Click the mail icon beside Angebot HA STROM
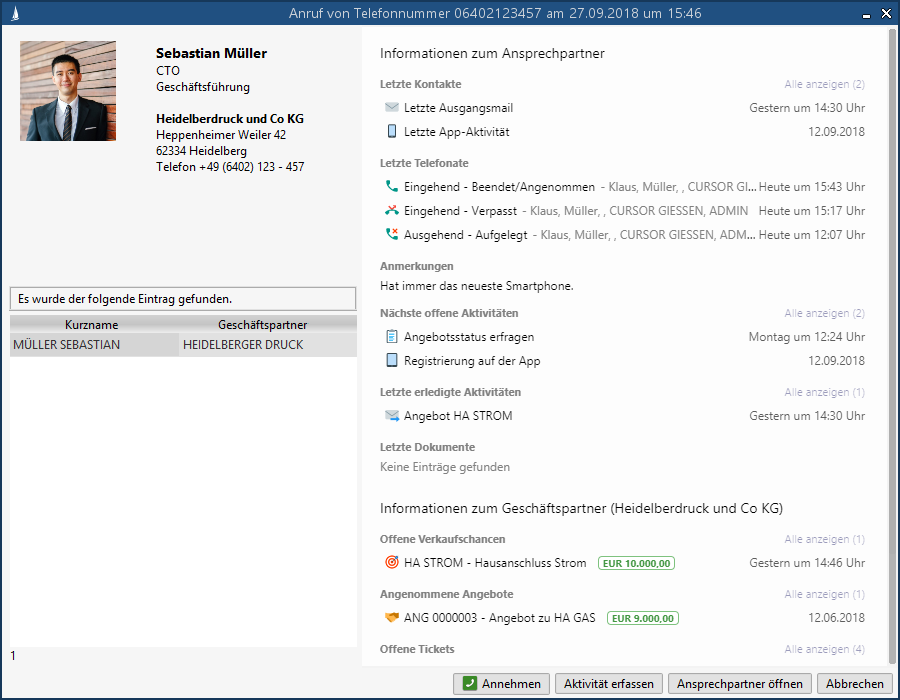900x700 pixels. click(391, 416)
